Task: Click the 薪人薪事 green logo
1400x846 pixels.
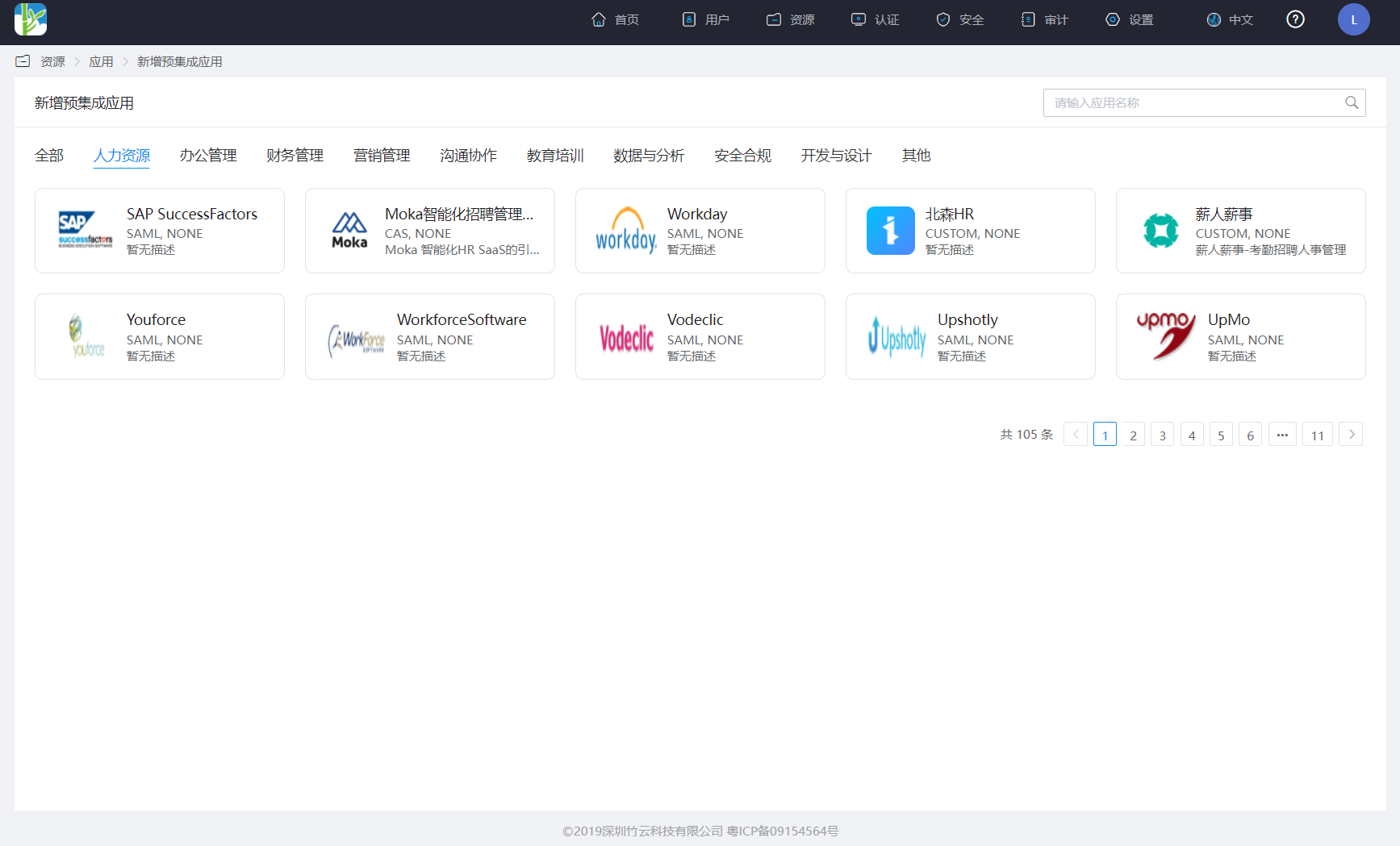Action: [1161, 231]
